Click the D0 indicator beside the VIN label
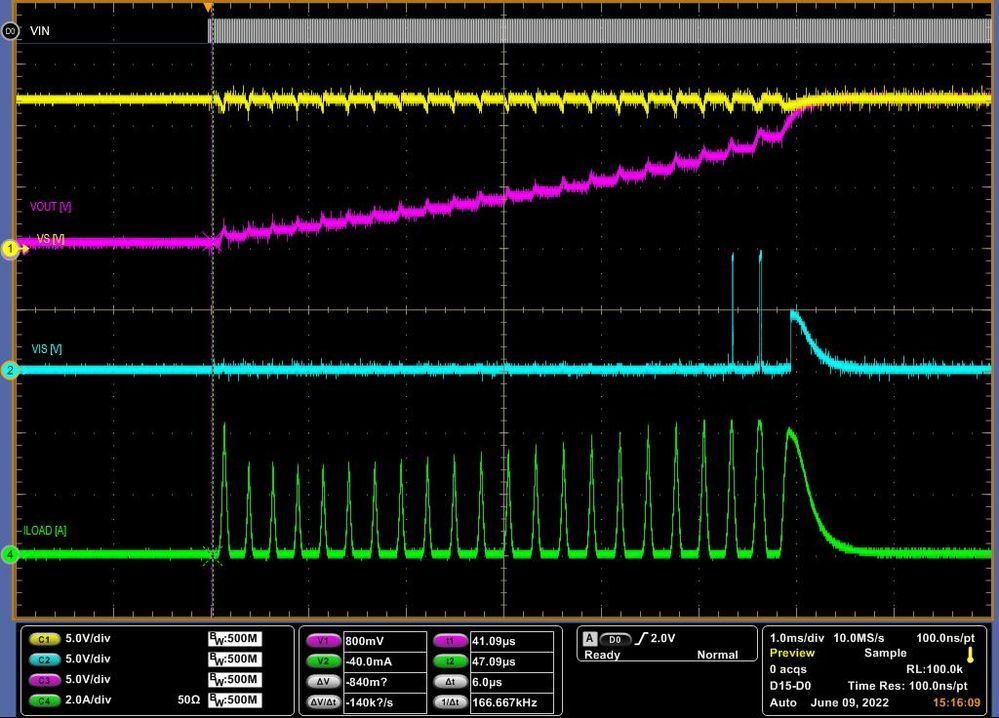The width and height of the screenshot is (999, 718). click(x=9, y=30)
